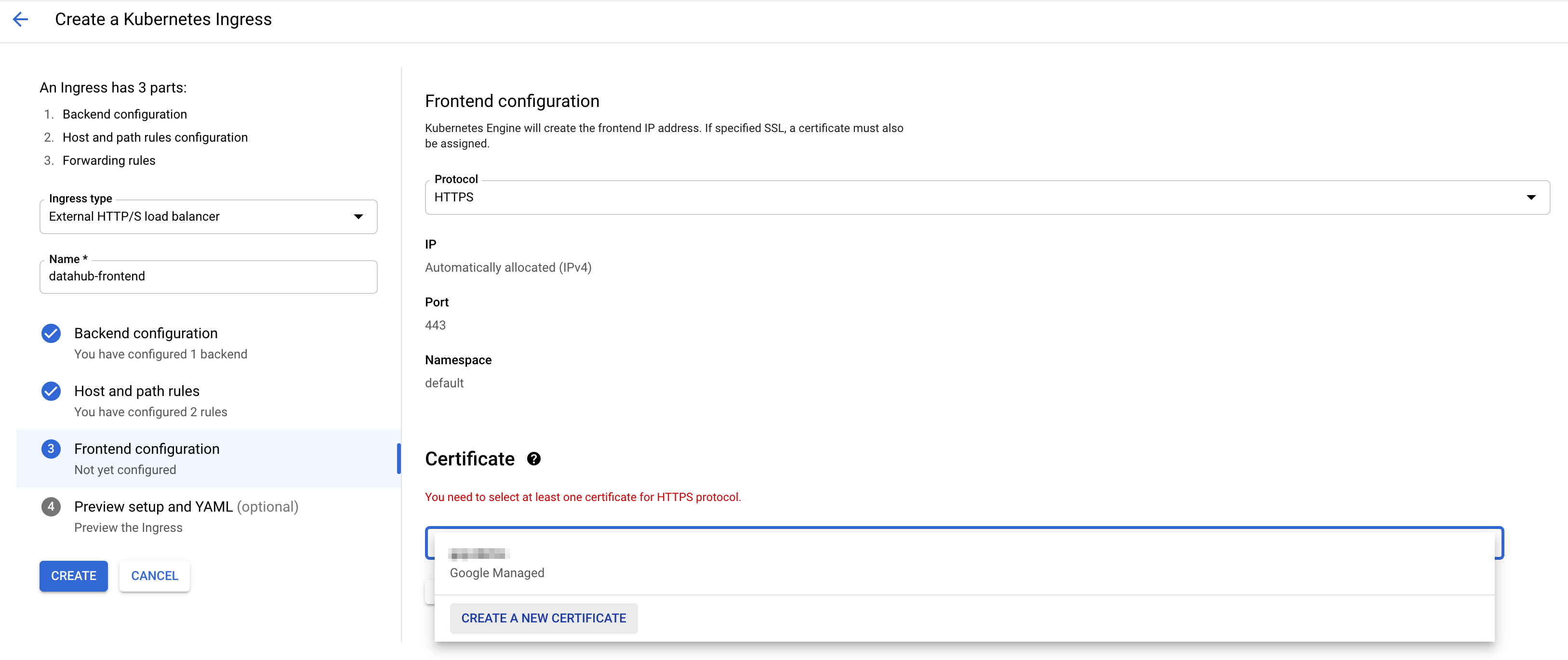Expand the Protocol HTTPS dropdown
This screenshot has height=660, width=1568.
(x=986, y=197)
